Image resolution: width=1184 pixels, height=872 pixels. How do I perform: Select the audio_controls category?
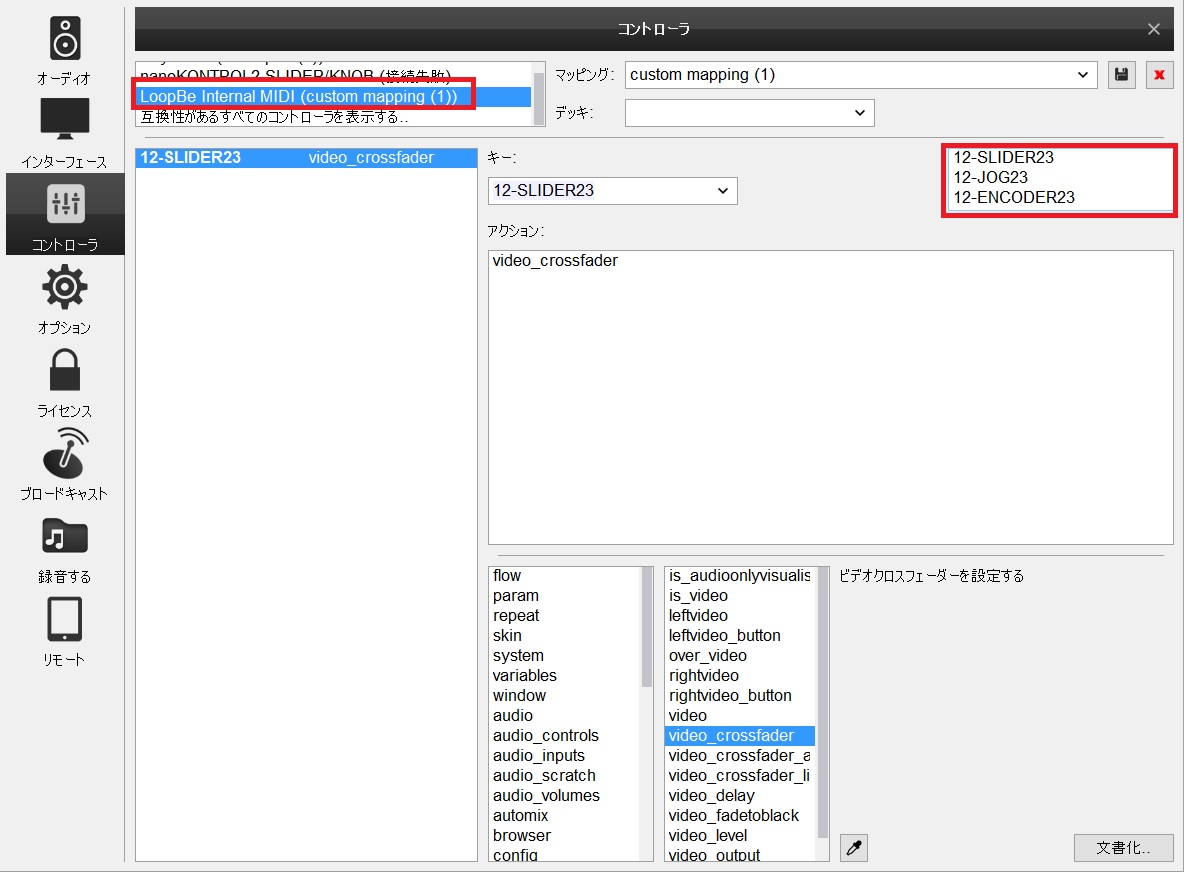tap(565, 735)
